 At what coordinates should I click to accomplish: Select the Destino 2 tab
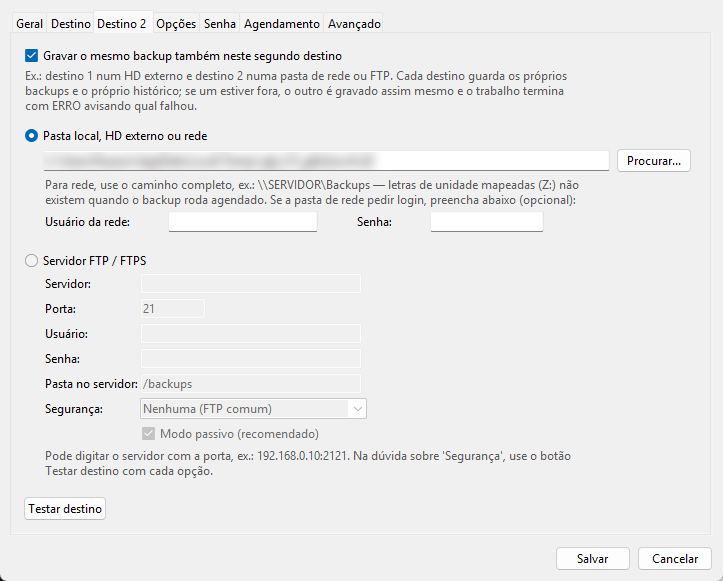tap(122, 23)
